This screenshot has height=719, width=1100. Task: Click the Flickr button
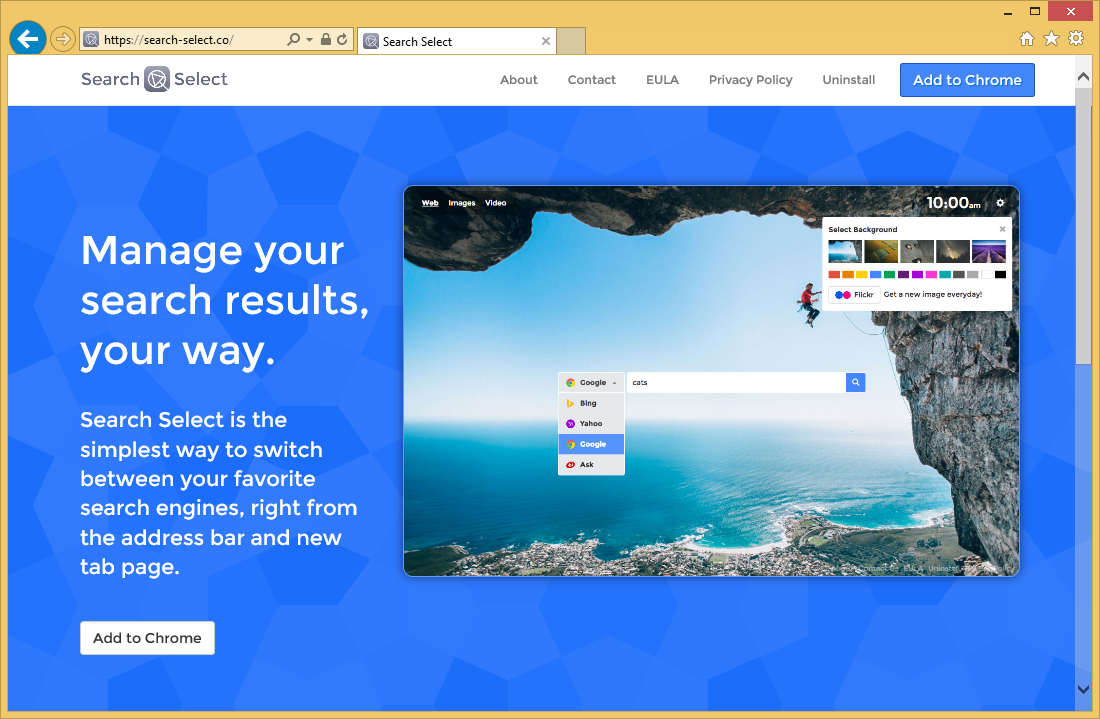coord(854,295)
